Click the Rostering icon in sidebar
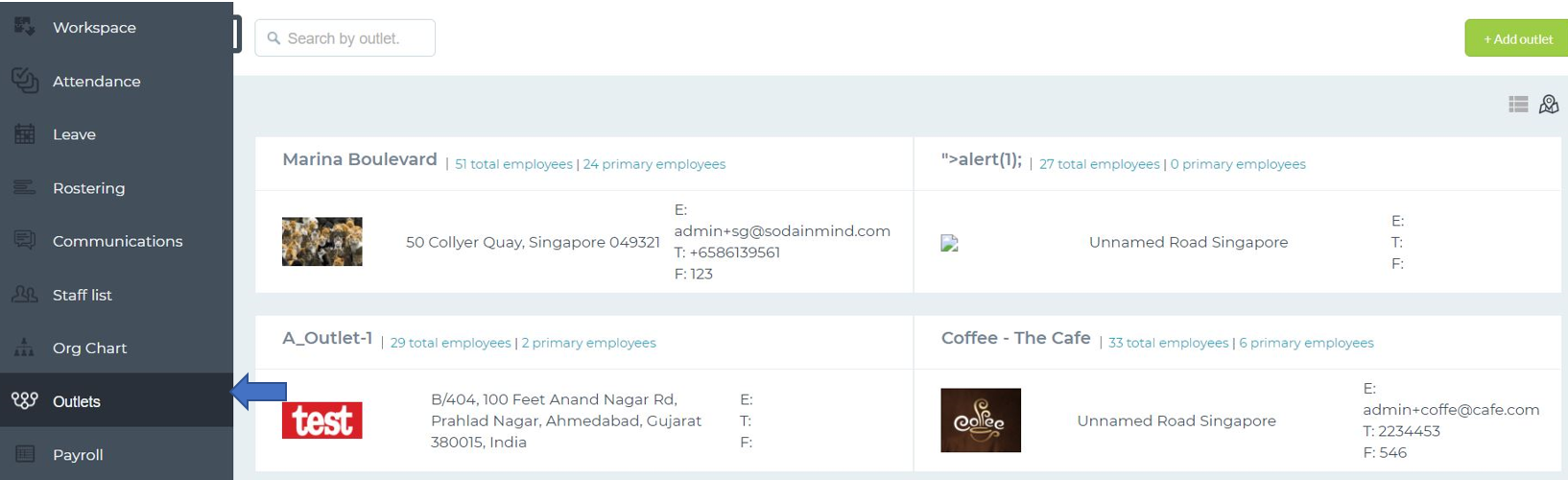The width and height of the screenshot is (1568, 480). (x=25, y=187)
